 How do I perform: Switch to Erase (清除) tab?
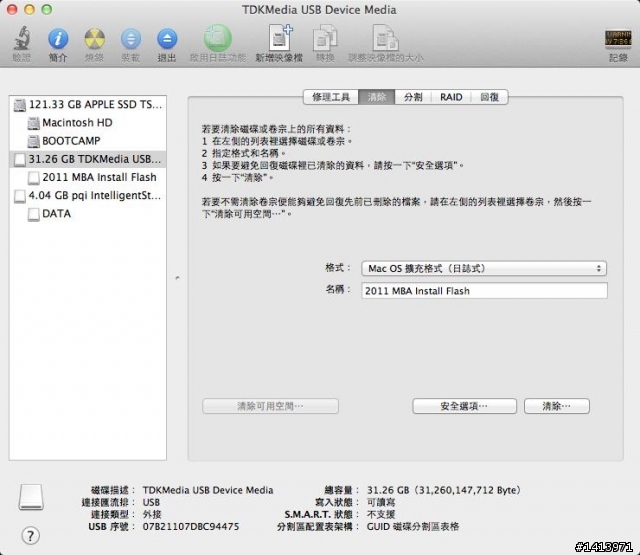[376, 97]
